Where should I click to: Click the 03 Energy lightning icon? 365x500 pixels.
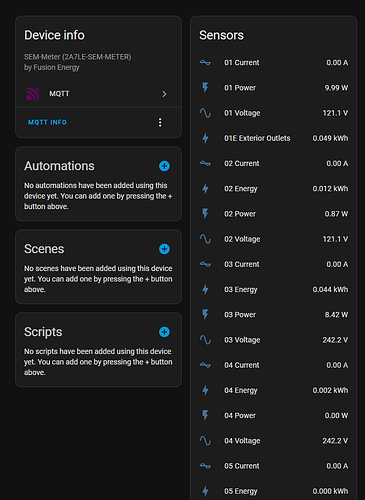pyautogui.click(x=205, y=289)
